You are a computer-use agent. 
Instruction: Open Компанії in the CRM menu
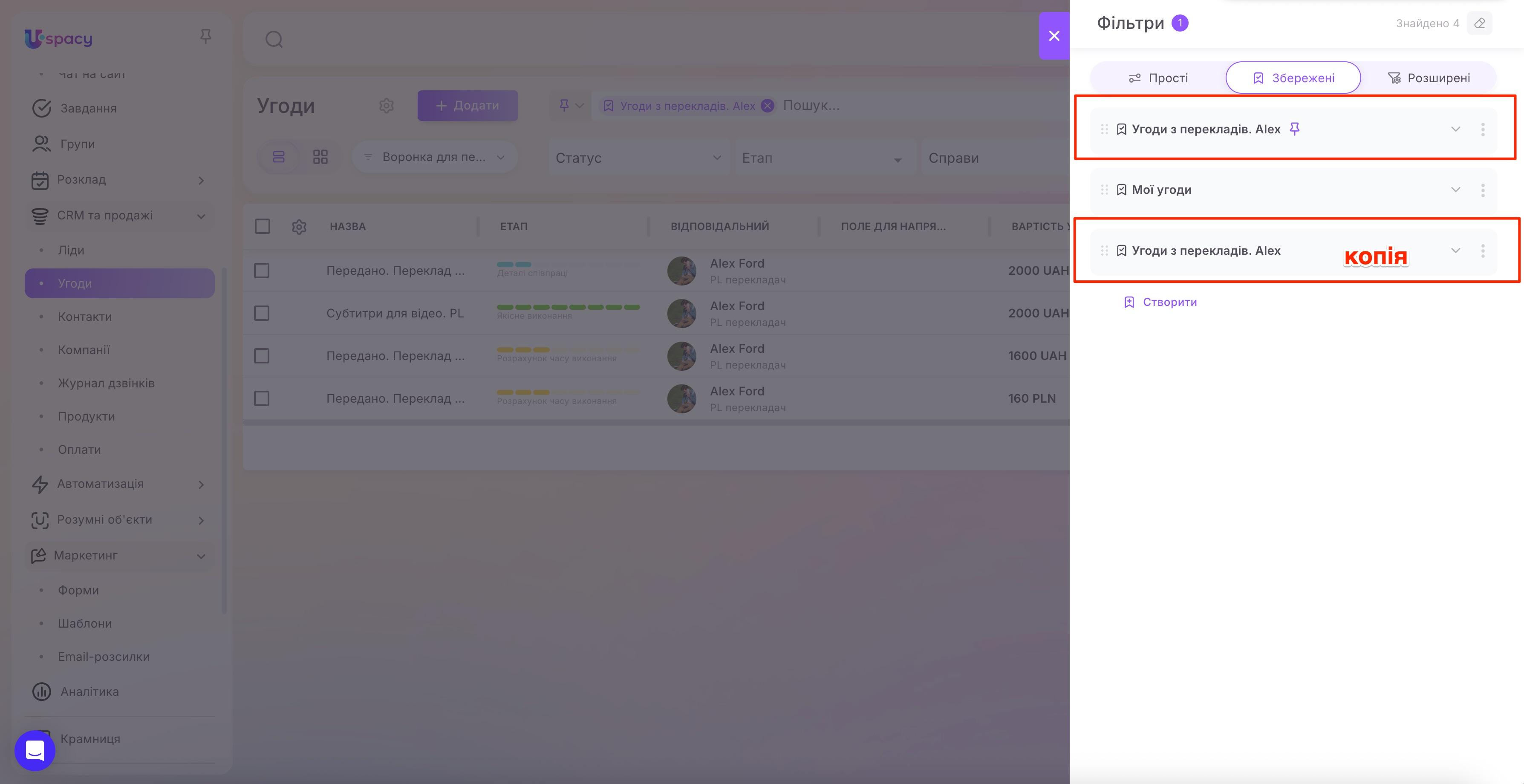pos(84,350)
